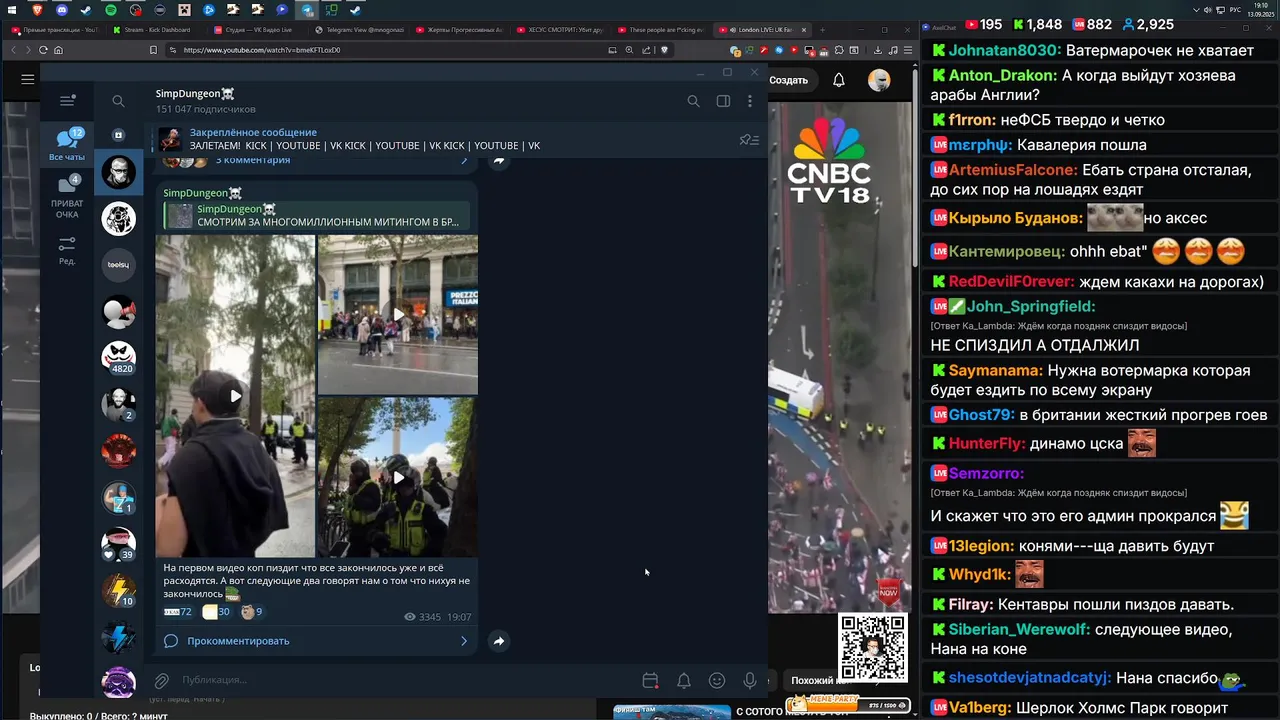This screenshot has width=1280, height=720.
Task: Open the Ред. folder editor
Action: tap(67, 250)
